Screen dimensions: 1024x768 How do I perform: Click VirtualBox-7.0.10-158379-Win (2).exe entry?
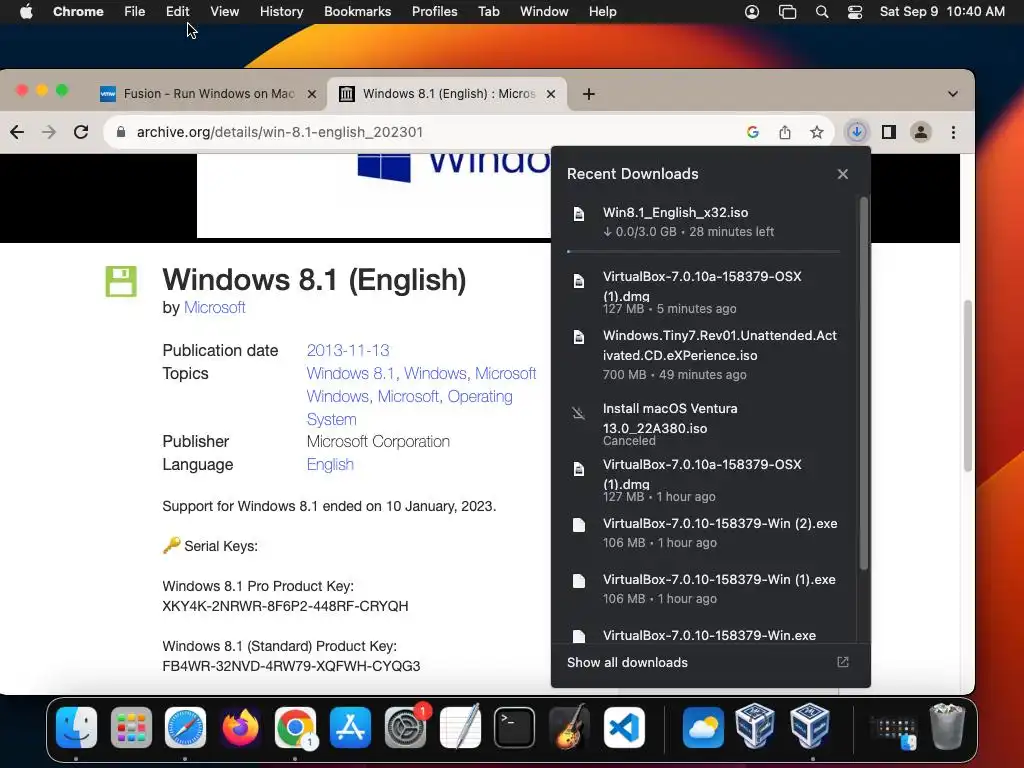coord(705,533)
